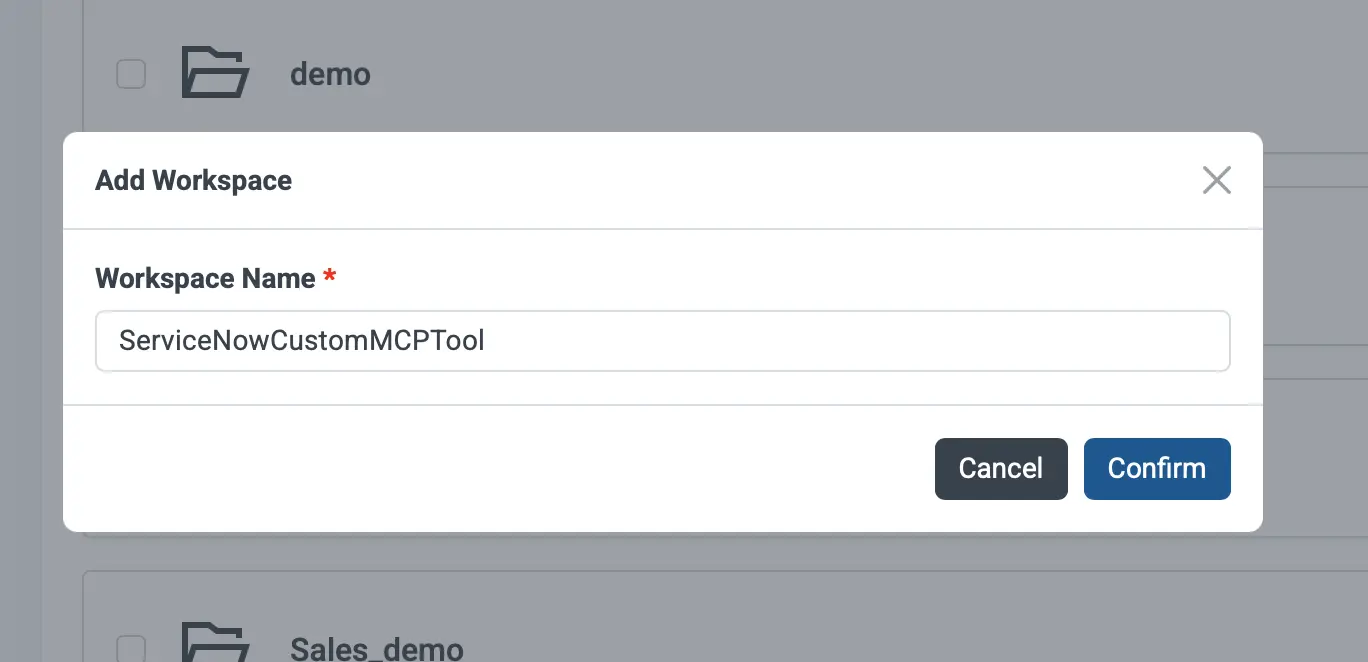
Task: Open the demo workspace name label
Action: point(330,74)
